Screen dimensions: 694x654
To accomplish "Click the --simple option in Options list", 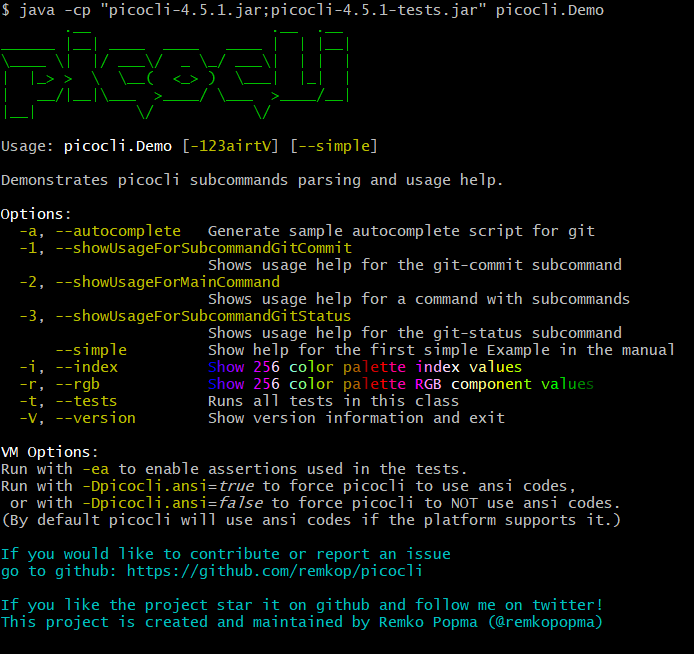I will pos(91,350).
